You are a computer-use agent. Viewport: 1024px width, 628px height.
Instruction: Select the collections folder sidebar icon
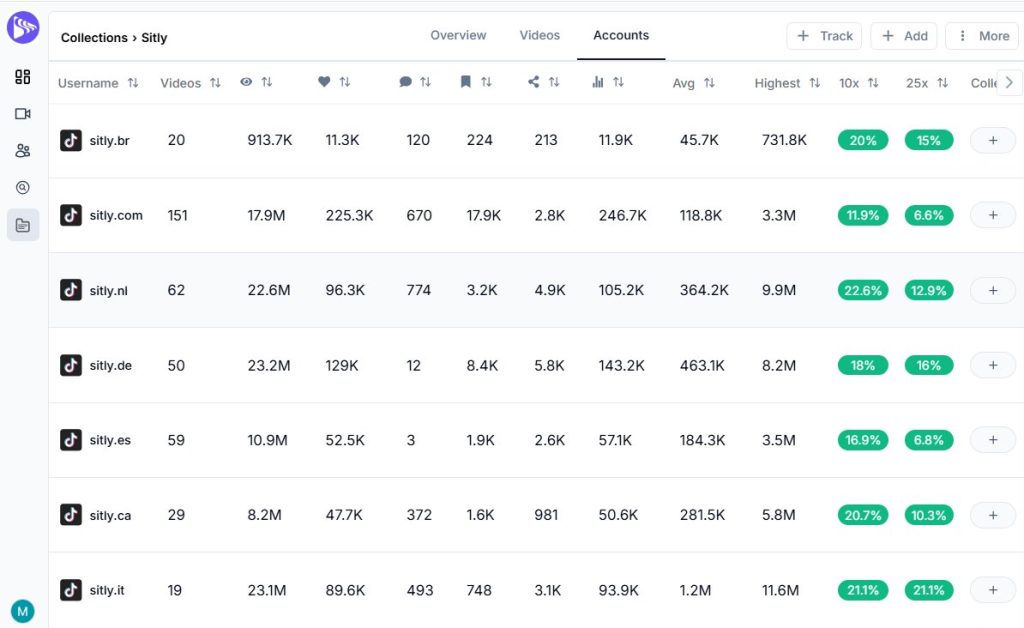pyautogui.click(x=22, y=225)
